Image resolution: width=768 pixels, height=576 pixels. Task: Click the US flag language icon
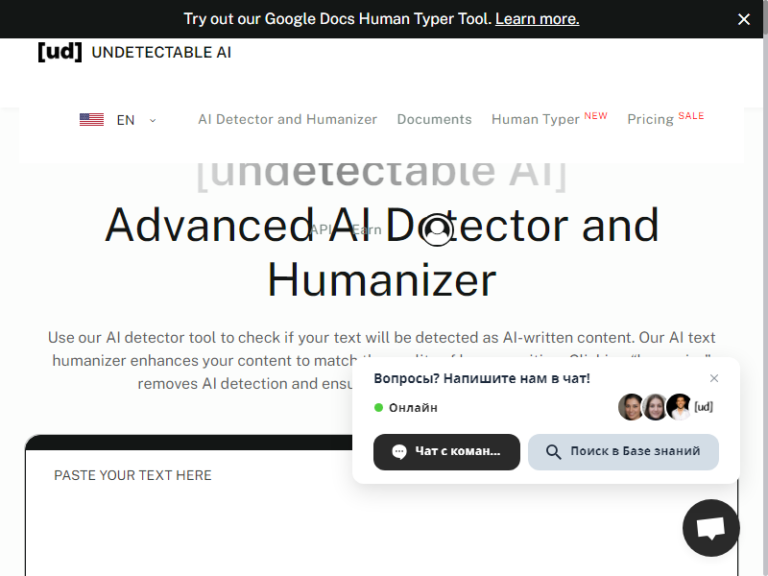tap(92, 120)
